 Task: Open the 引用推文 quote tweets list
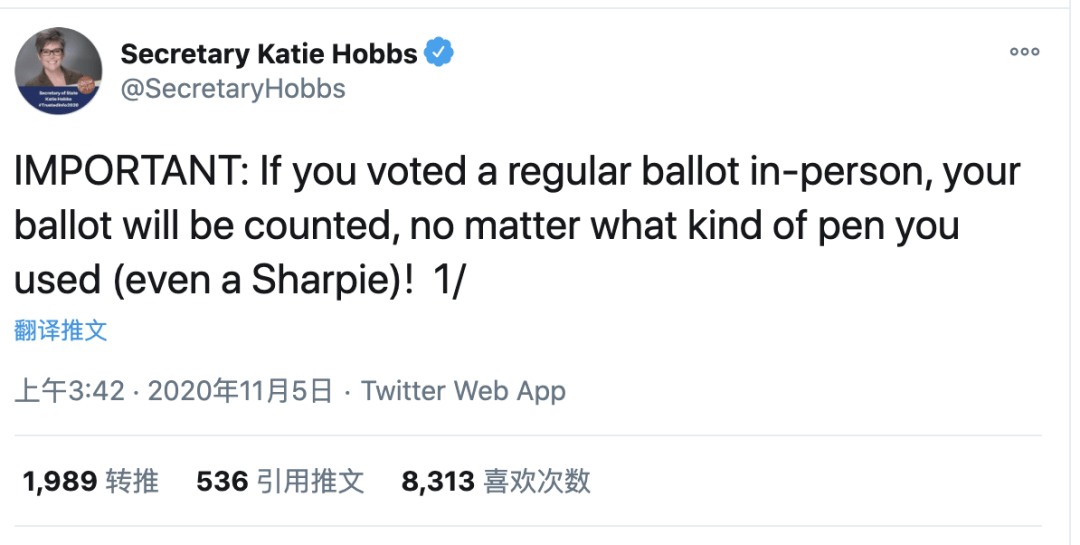310,481
